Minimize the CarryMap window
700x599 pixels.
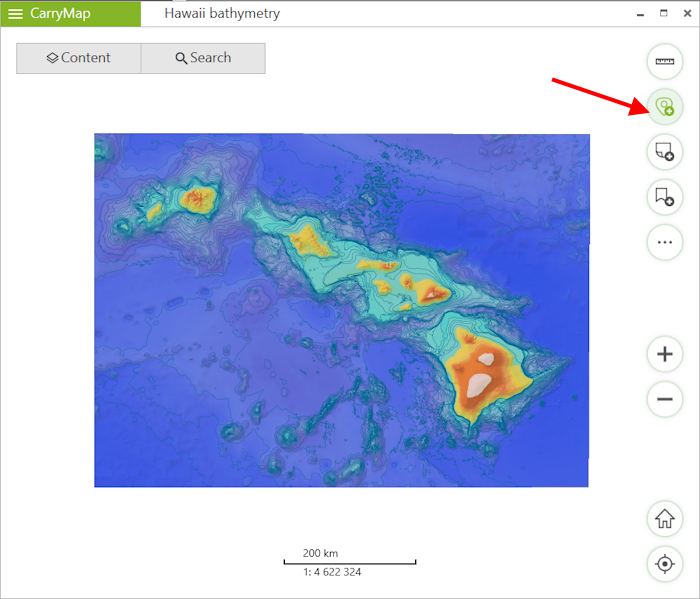[640, 13]
